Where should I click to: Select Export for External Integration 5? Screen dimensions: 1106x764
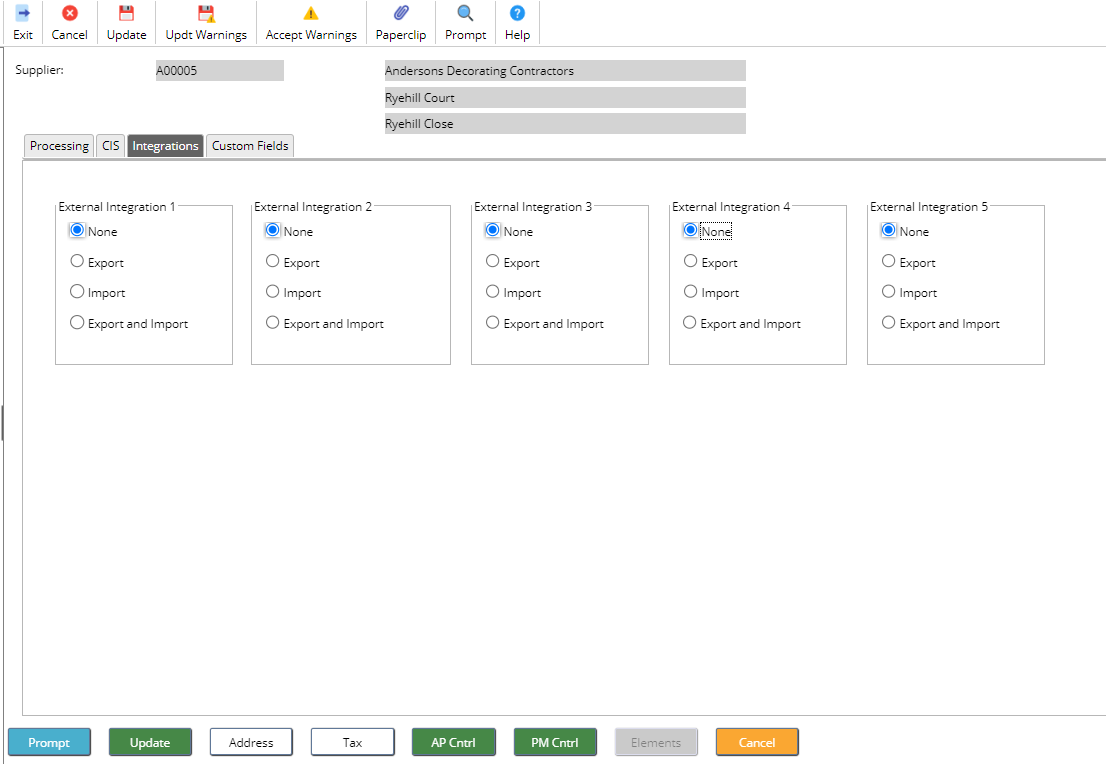889,261
